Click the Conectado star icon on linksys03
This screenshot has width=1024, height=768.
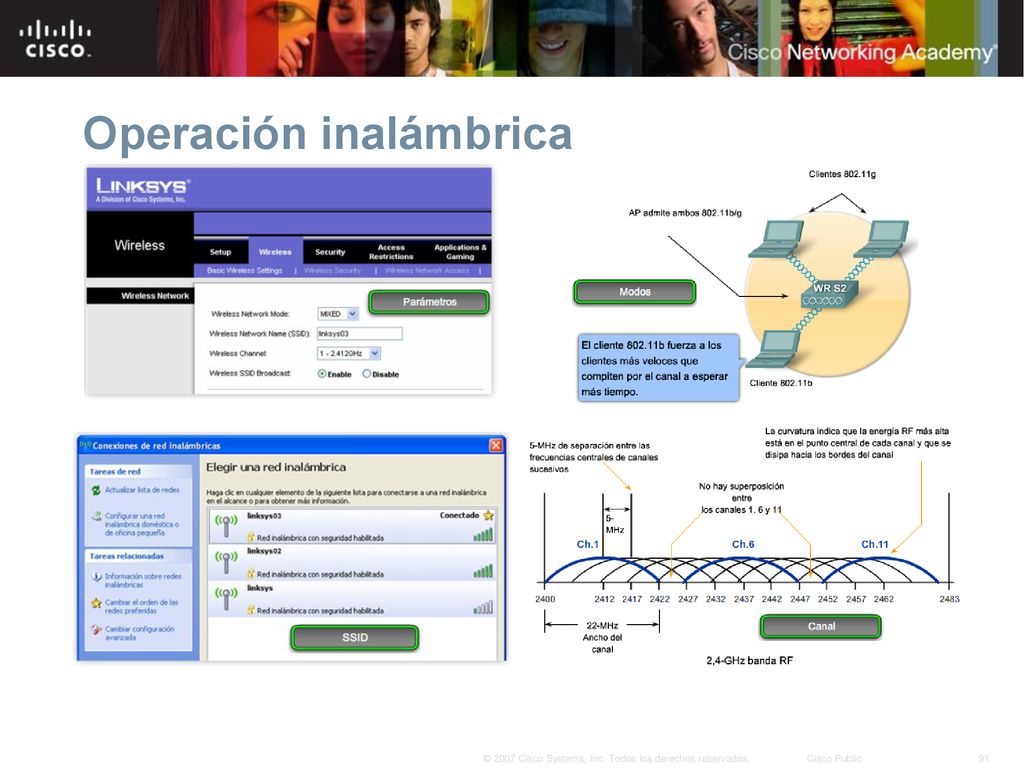(488, 515)
